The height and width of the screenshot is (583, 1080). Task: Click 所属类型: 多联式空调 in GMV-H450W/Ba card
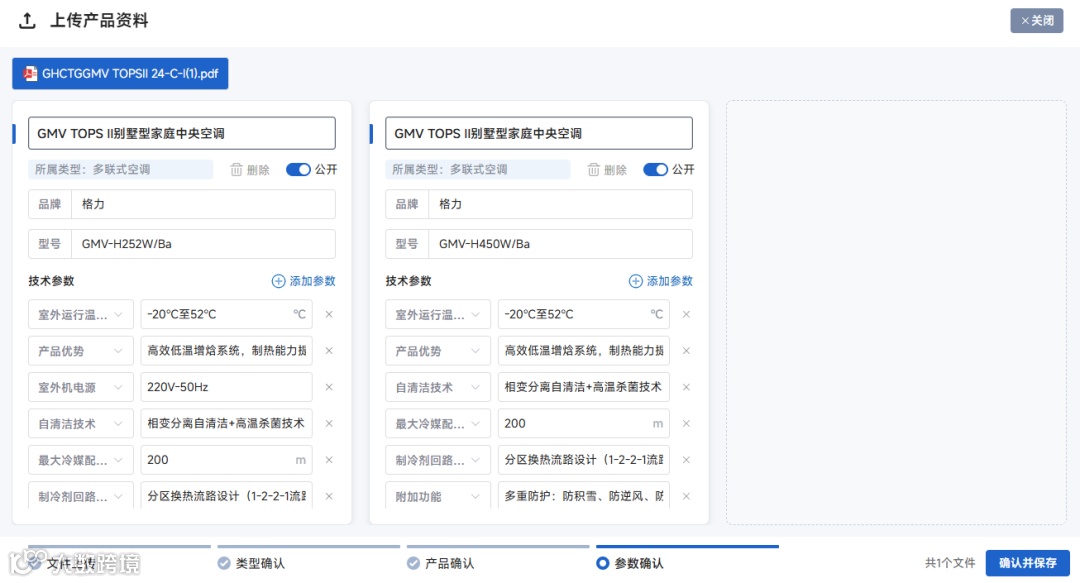(477, 170)
